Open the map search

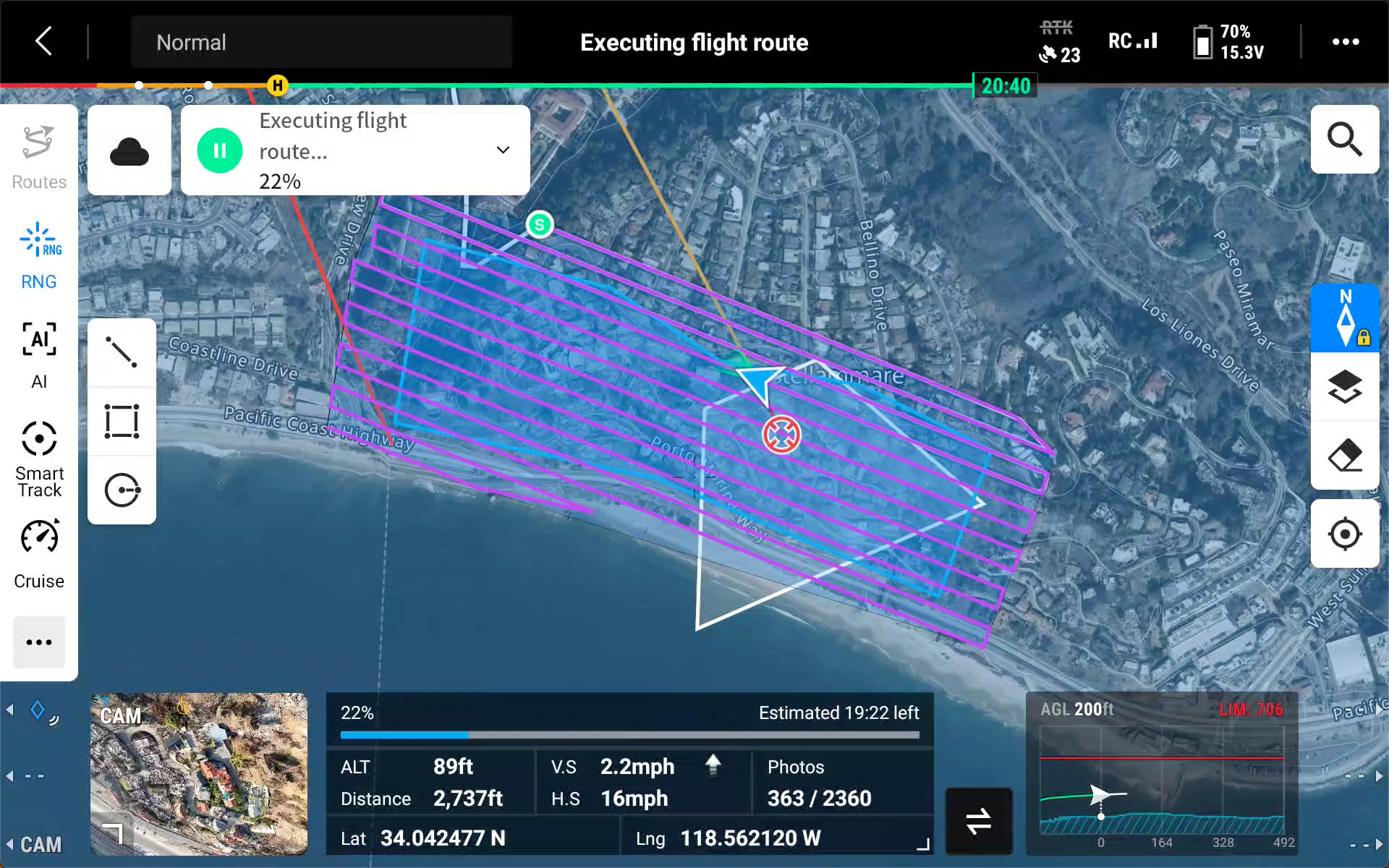click(x=1345, y=139)
